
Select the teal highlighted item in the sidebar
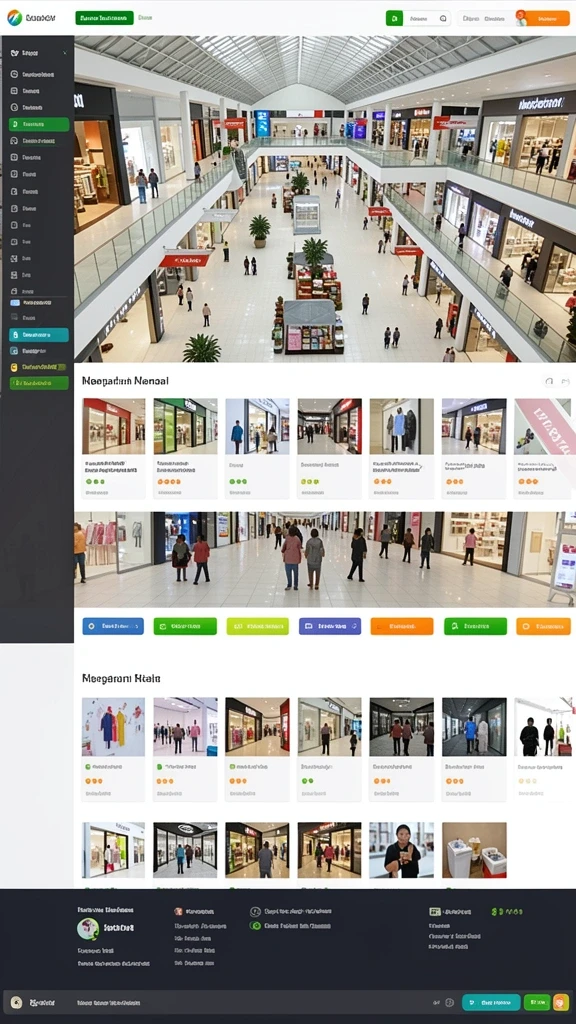(x=39, y=335)
